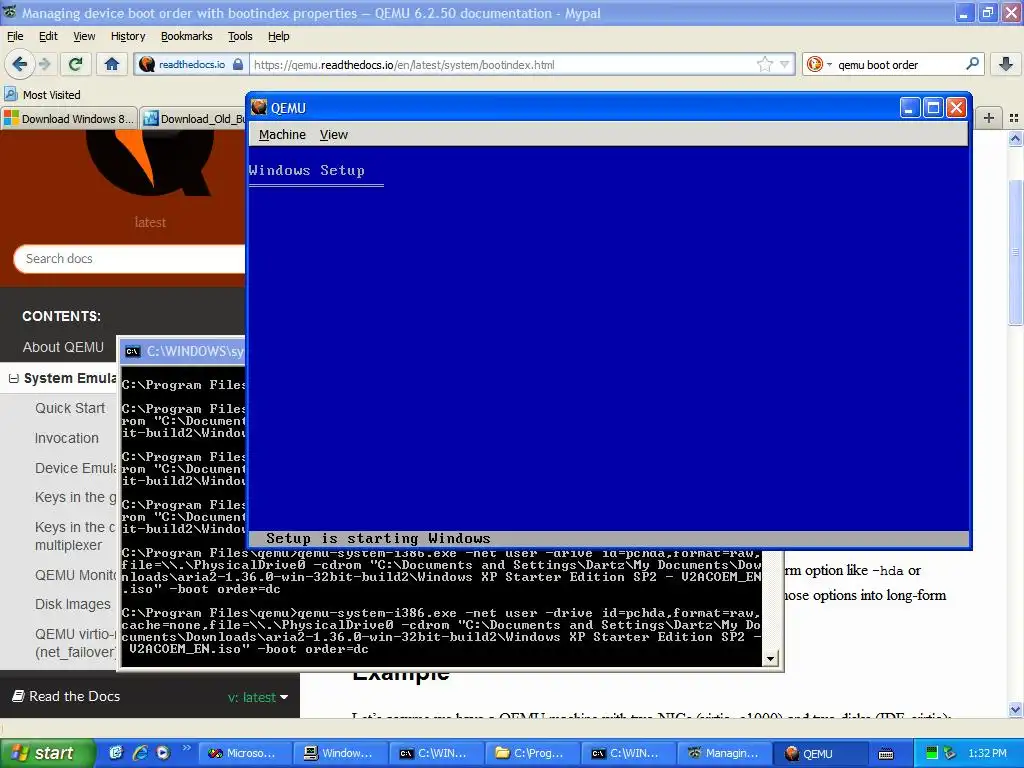The image size is (1024, 768).
Task: Click the command prompt scroll down arrow
Action: [771, 659]
